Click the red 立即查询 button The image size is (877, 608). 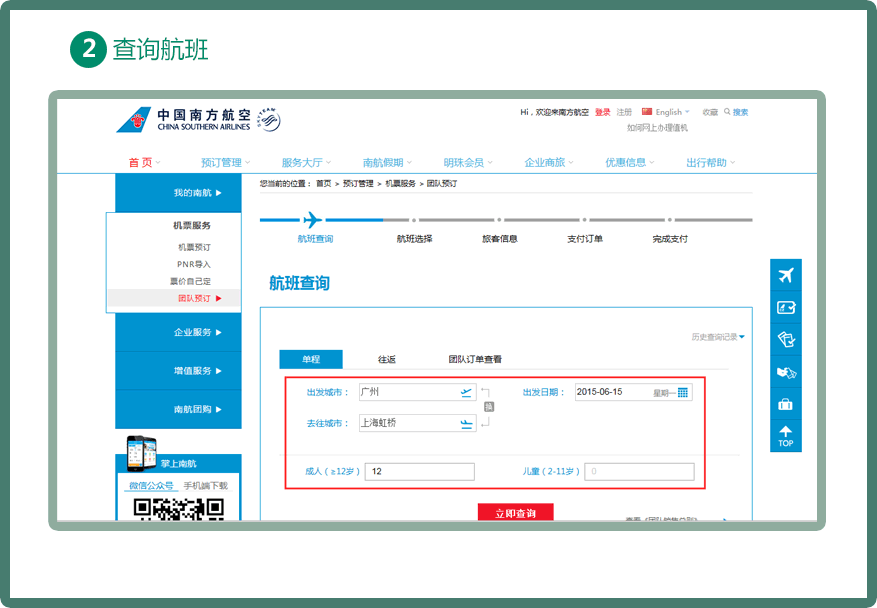click(515, 512)
